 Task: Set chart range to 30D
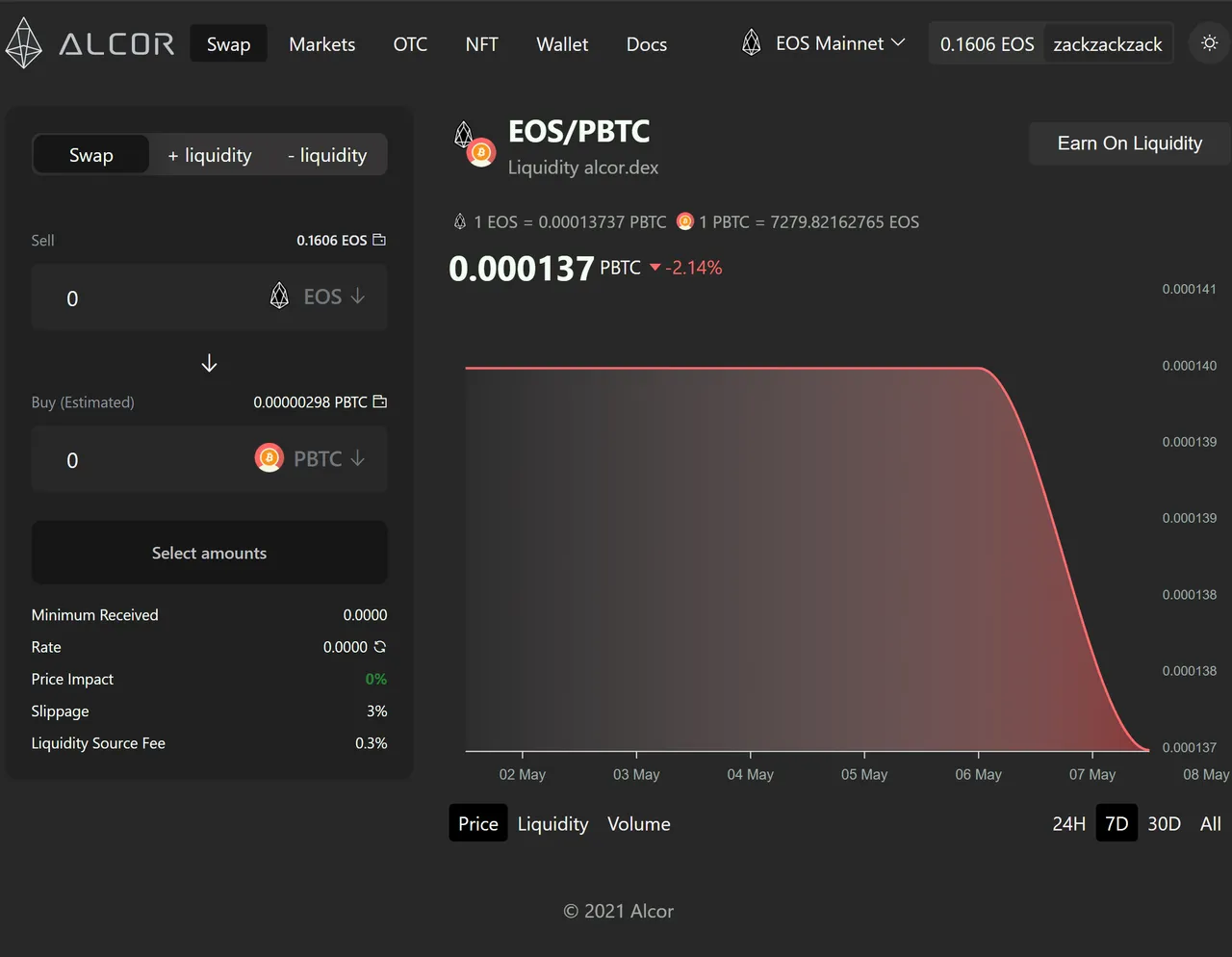pos(1164,823)
